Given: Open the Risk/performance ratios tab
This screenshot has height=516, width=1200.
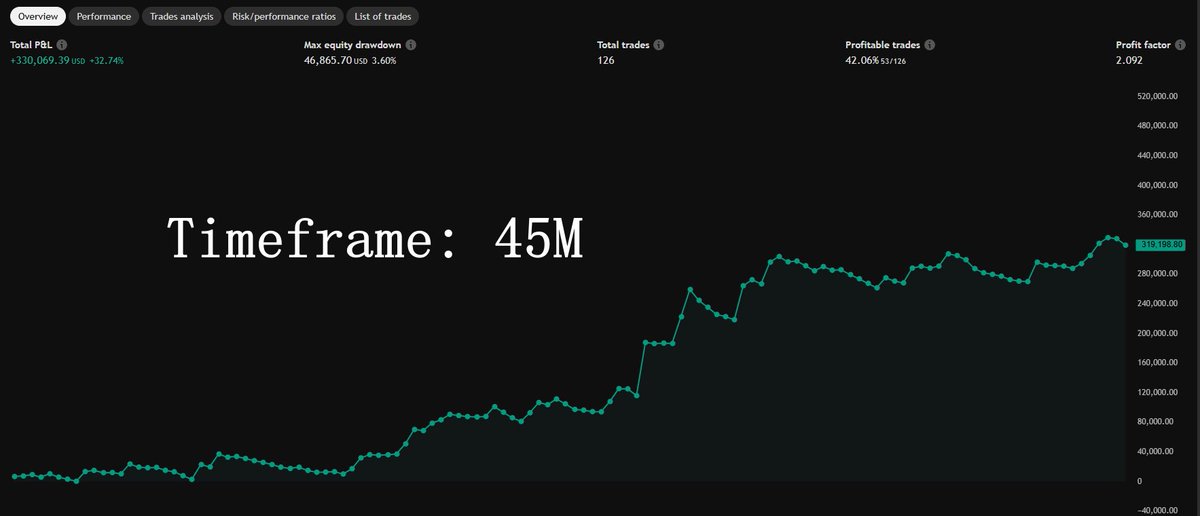Looking at the screenshot, I should pos(284,16).
